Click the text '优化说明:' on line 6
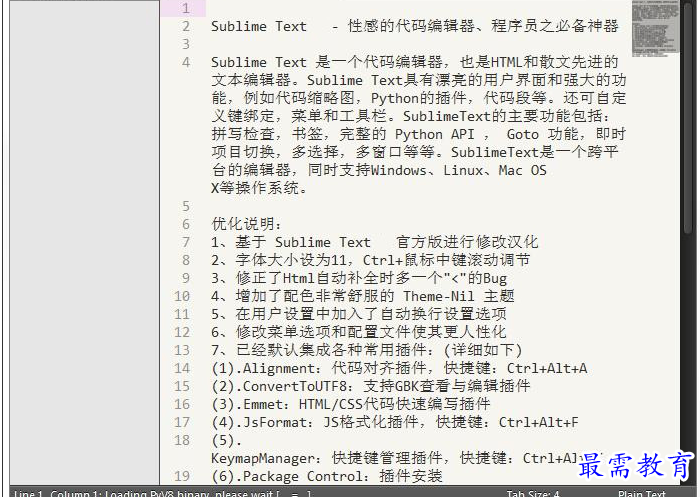 [246, 224]
